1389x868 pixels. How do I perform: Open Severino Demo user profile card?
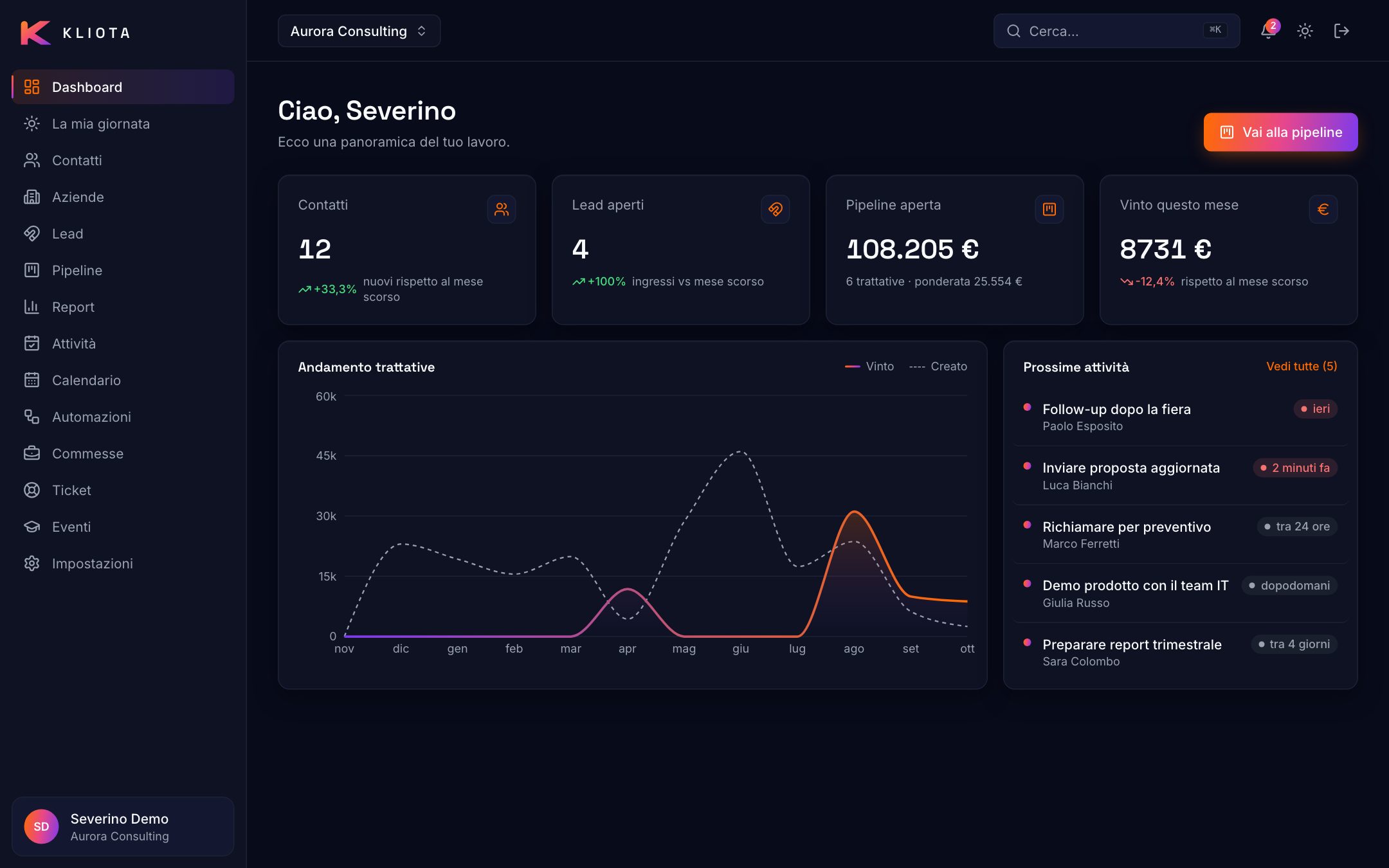[123, 826]
